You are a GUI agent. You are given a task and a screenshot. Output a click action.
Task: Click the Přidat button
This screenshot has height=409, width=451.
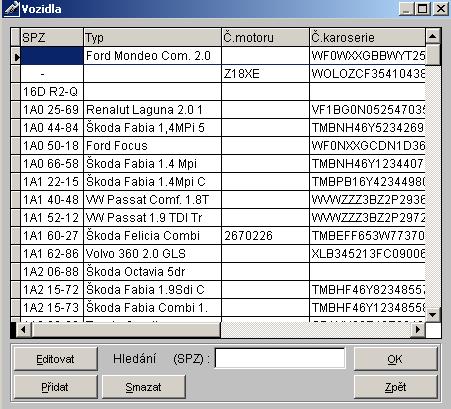(x=56, y=387)
